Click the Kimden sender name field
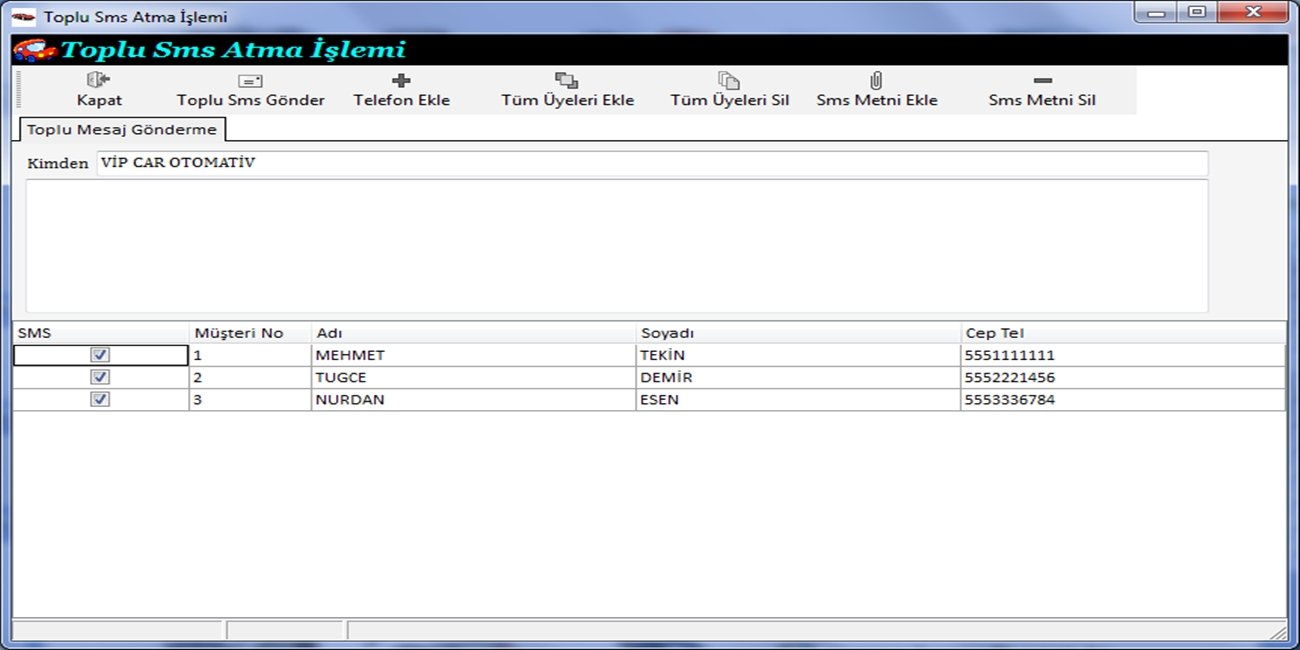This screenshot has height=650, width=1300. (650, 163)
